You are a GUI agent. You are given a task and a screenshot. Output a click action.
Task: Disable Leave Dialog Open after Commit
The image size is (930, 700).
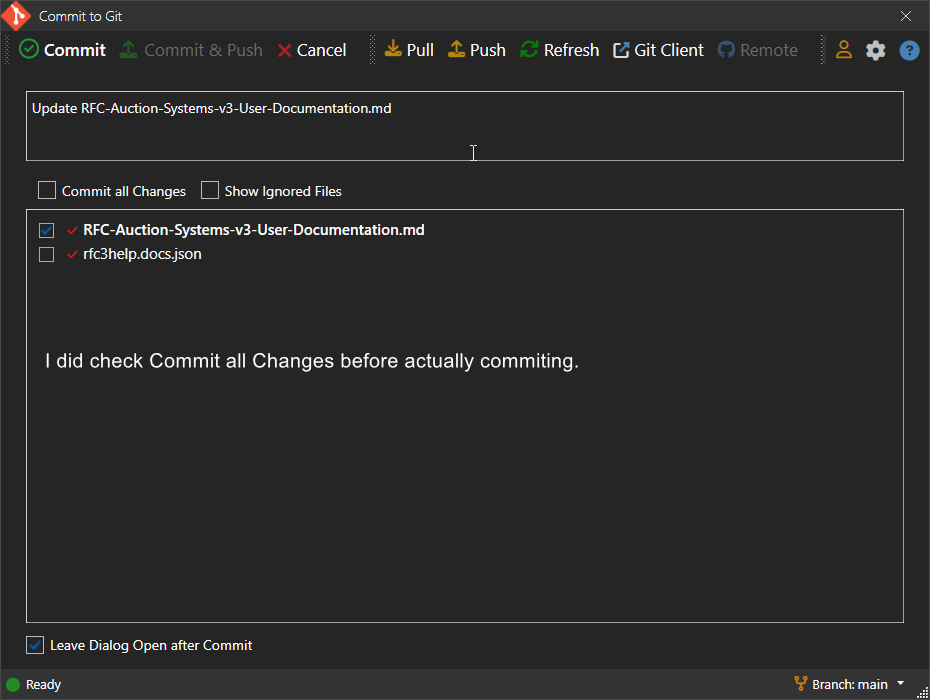[35, 645]
